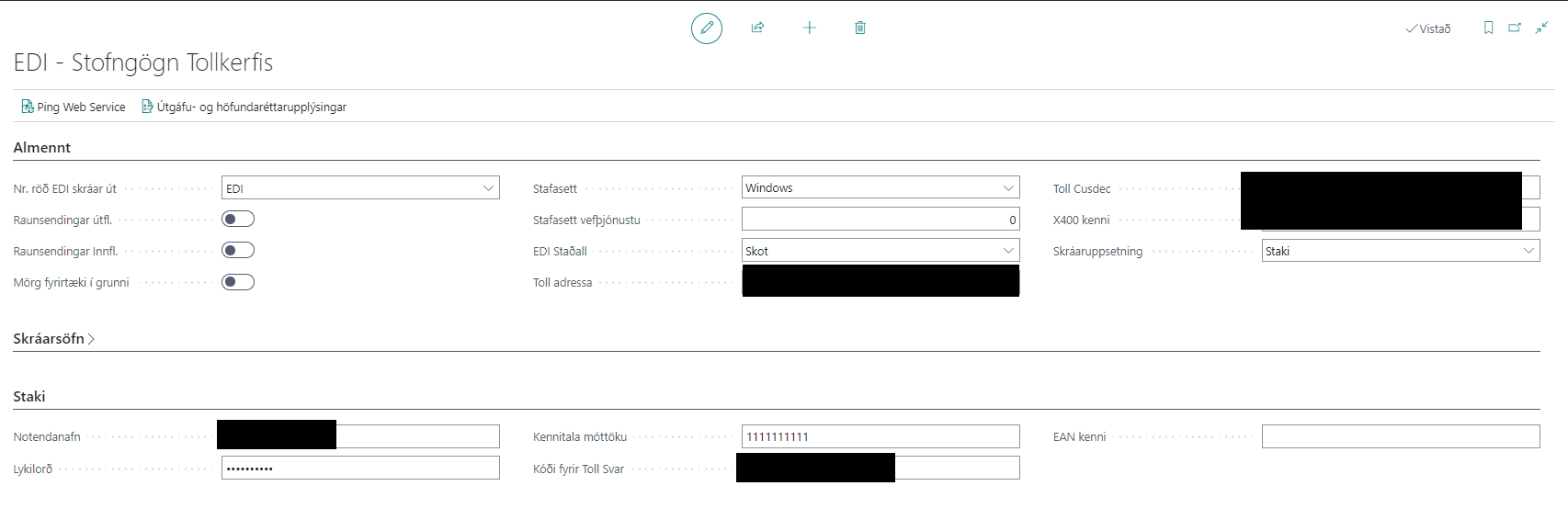Toggle Raunsendingar útfl. switch
The width and height of the screenshot is (1568, 531).
tap(238, 220)
